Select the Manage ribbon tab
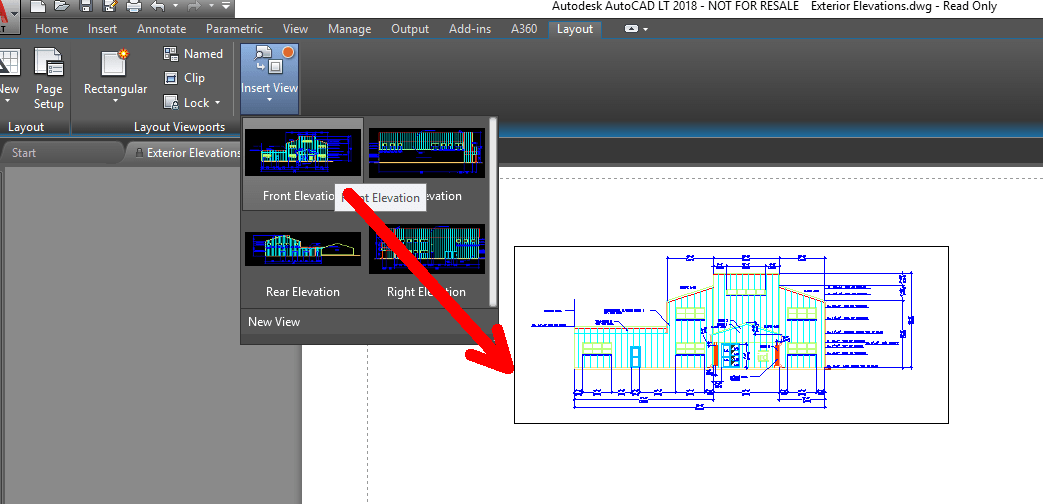The image size is (1043, 504). tap(349, 29)
